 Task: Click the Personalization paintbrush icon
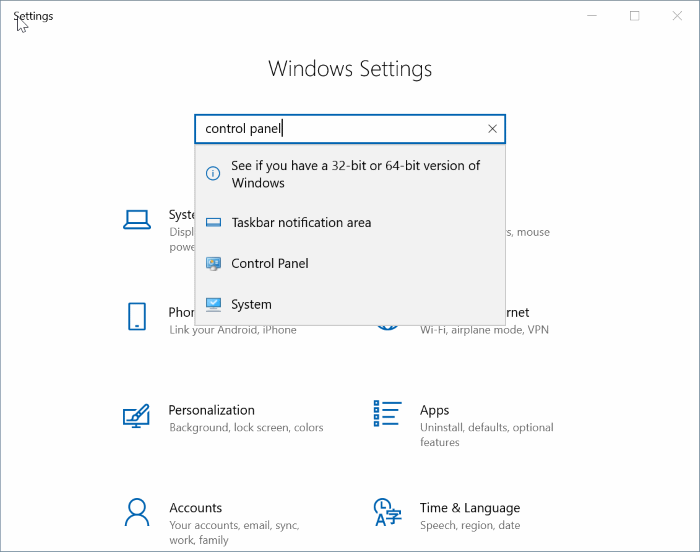pos(136,416)
